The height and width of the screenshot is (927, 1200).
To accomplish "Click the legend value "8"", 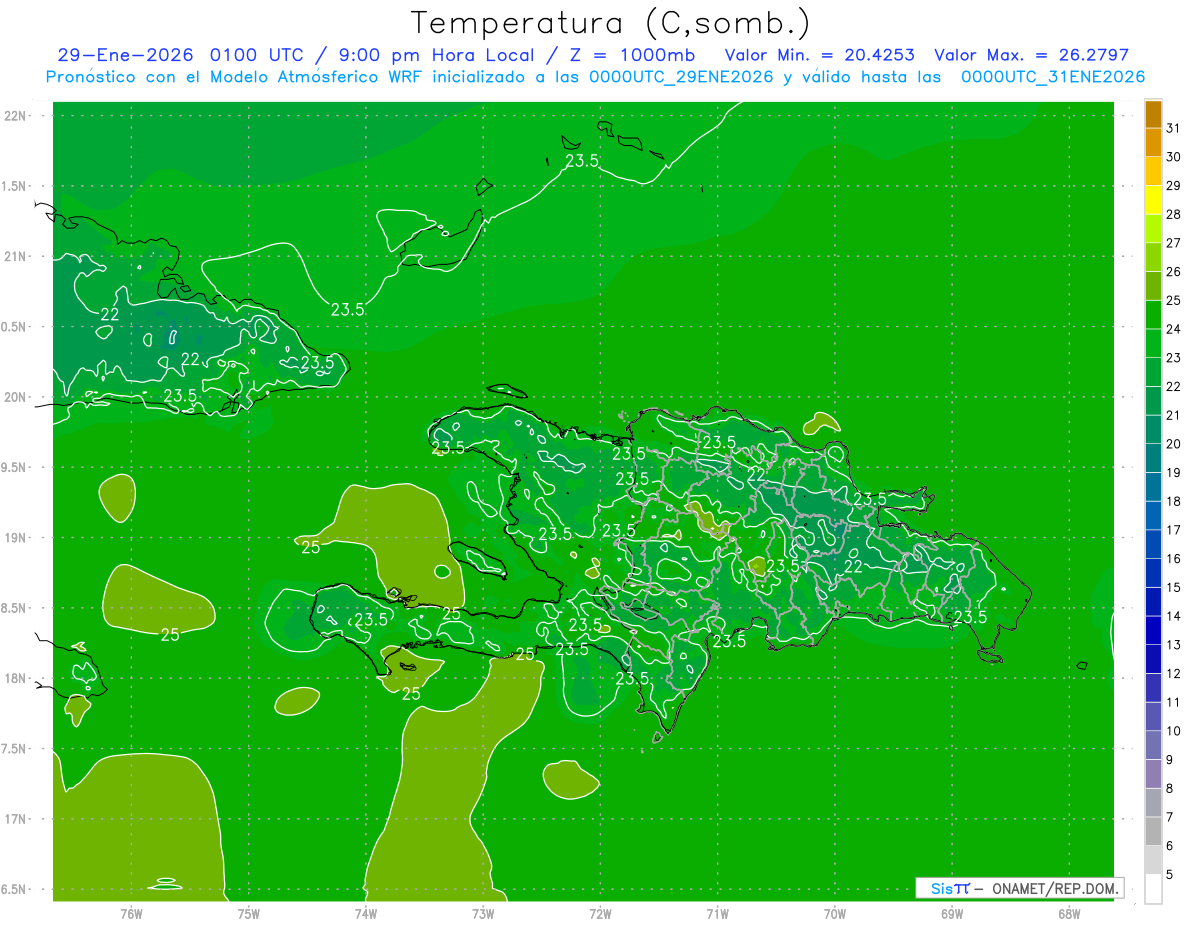I will [x=1171, y=788].
